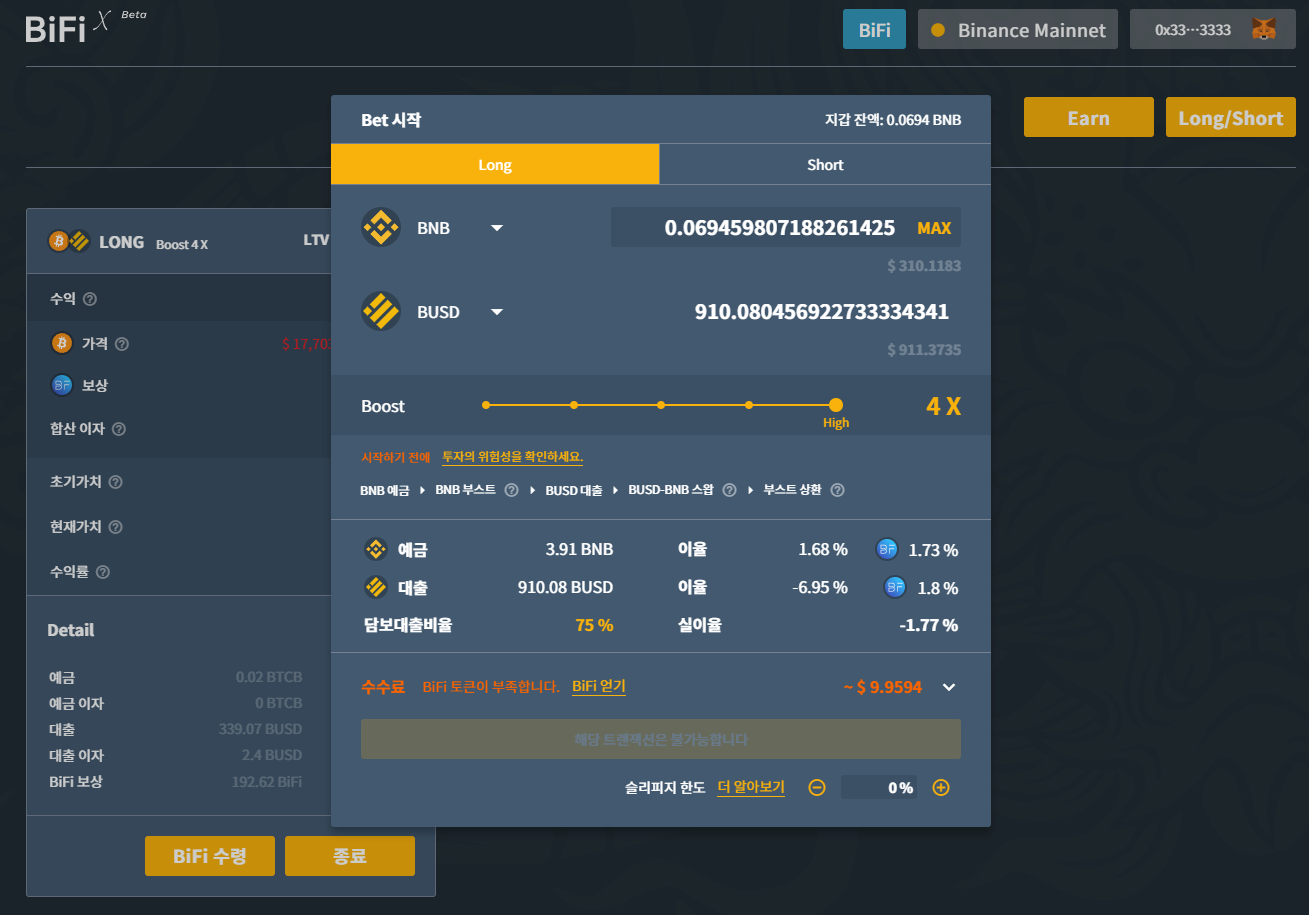This screenshot has width=1309, height=915.
Task: Click the BNB coin icon in Bet panel
Action: pyautogui.click(x=381, y=228)
